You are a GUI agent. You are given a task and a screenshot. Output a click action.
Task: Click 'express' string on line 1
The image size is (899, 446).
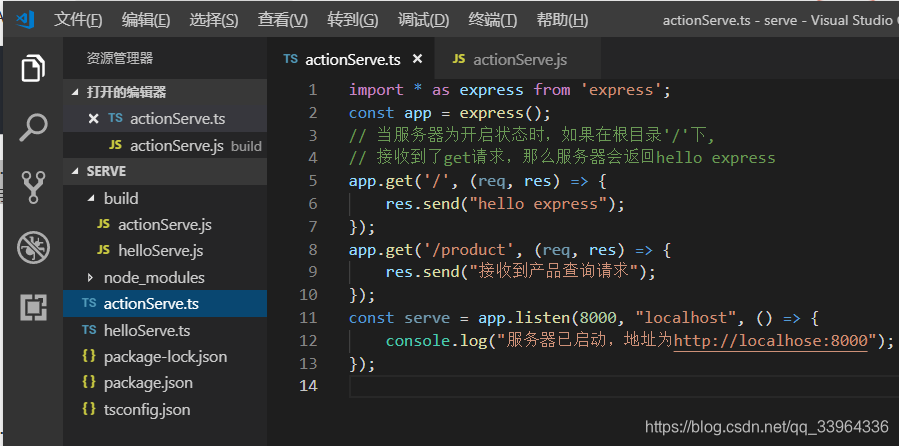tap(622, 90)
